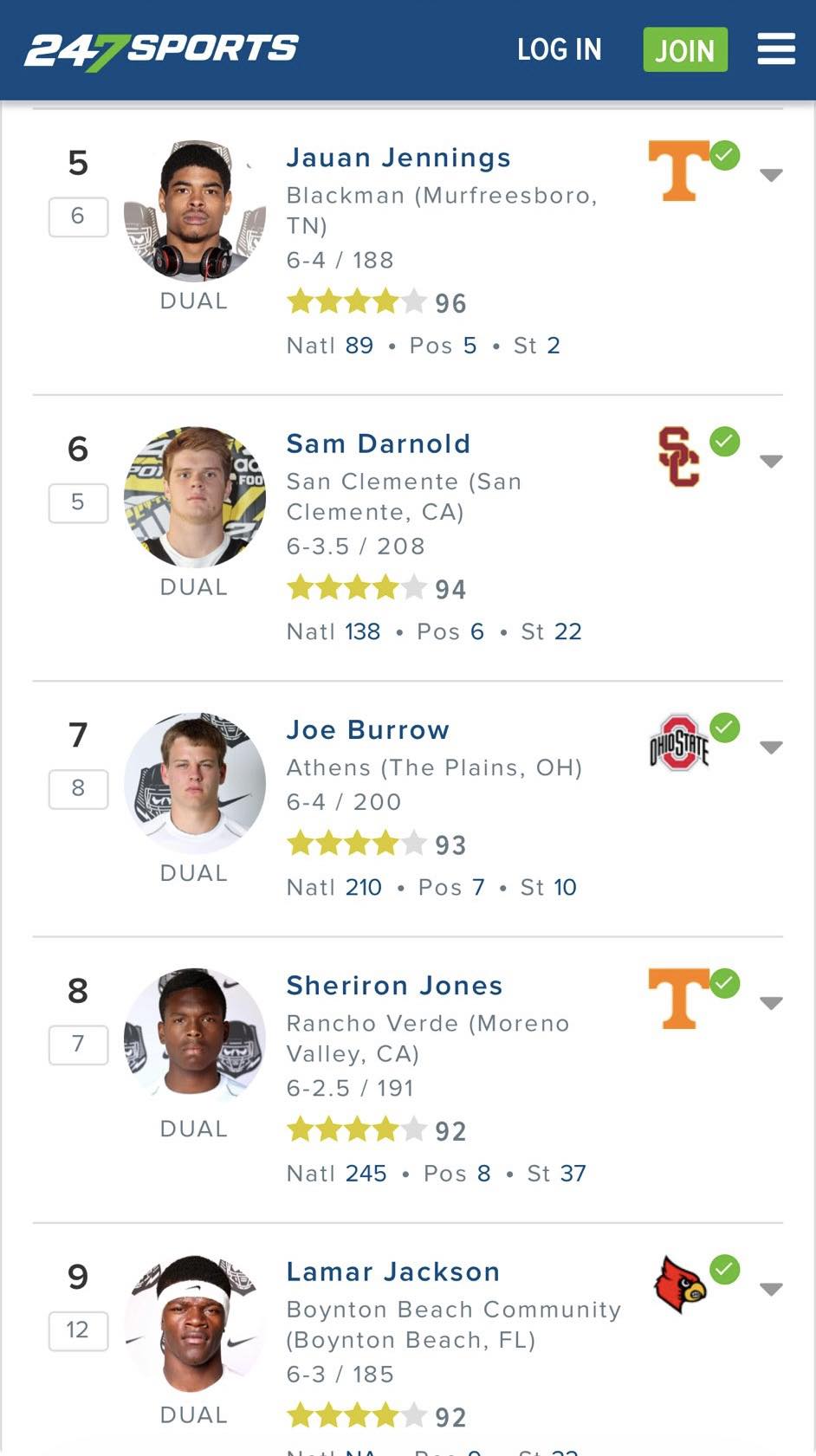The width and height of the screenshot is (816, 1456).
Task: Expand the dropdown arrow for Jauan Jennings
Action: [x=771, y=175]
